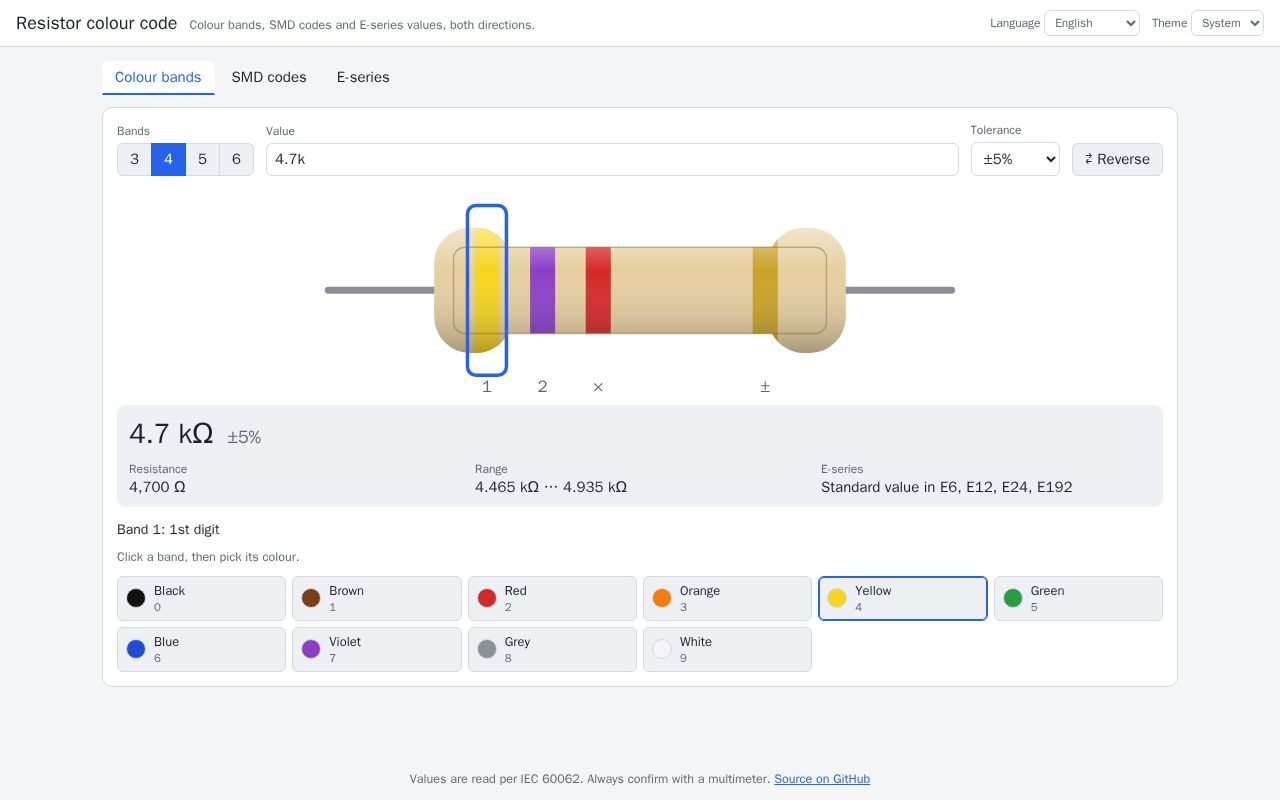Pick Green colour option
Screen dimensions: 1280x800
click(1078, 598)
